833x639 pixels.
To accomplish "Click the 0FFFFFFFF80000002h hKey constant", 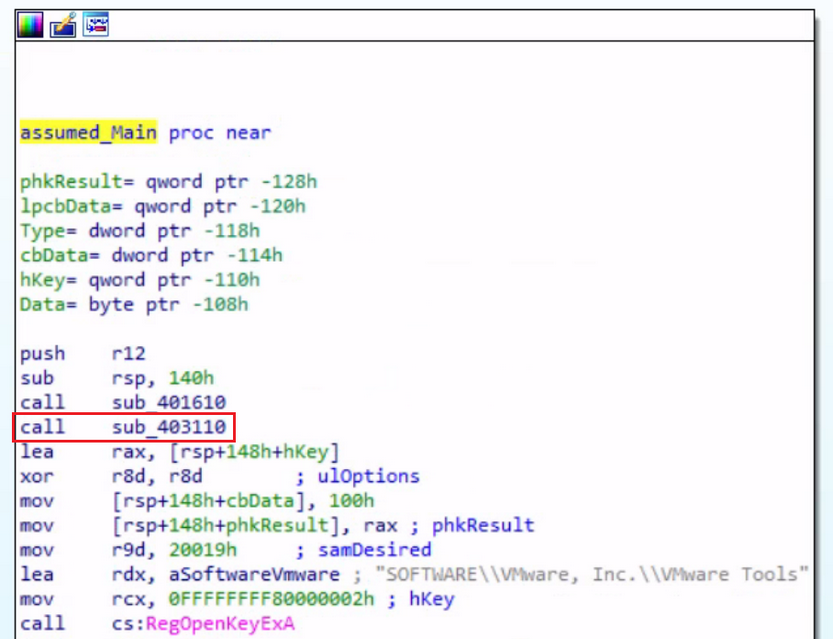I will click(271, 599).
